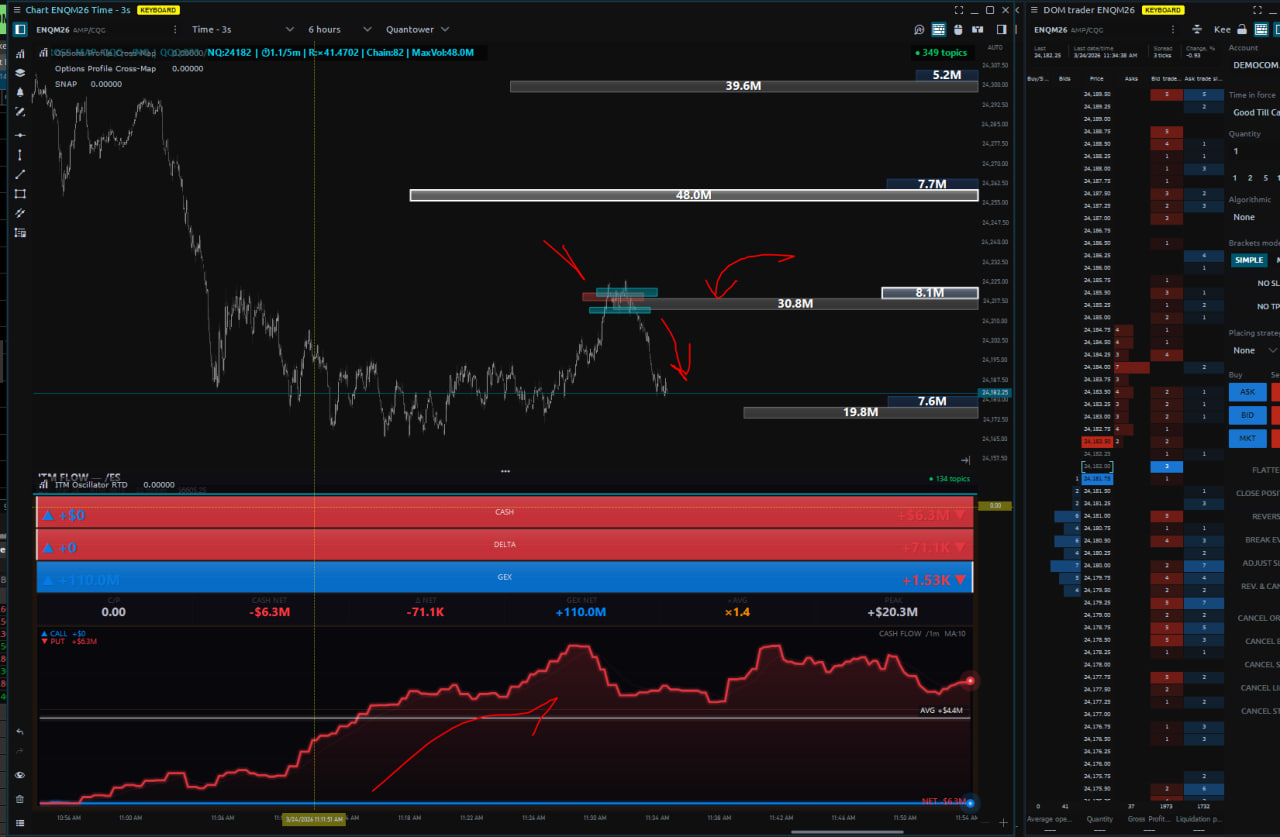The height and width of the screenshot is (837, 1280).
Task: Click the undo arrow icon
Action: [x=20, y=732]
